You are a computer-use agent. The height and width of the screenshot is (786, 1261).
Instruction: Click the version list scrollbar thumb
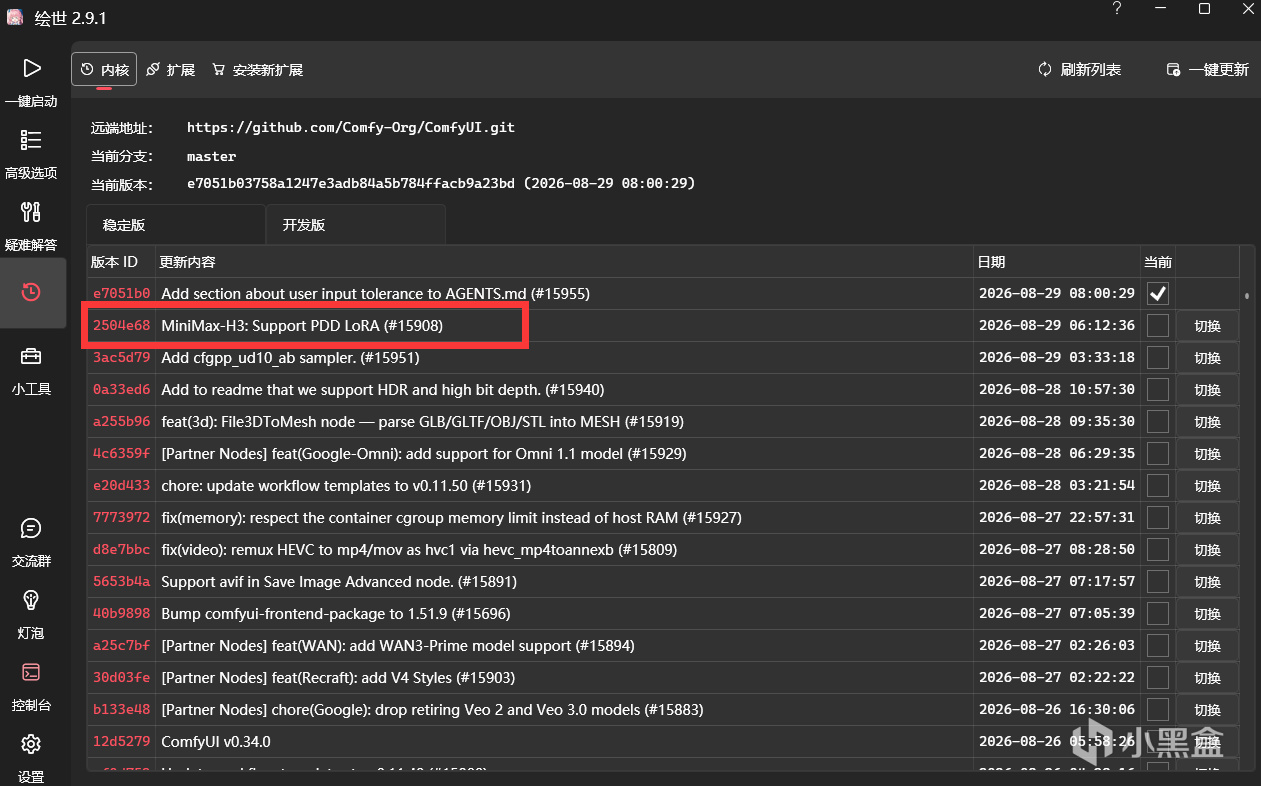(1247, 296)
